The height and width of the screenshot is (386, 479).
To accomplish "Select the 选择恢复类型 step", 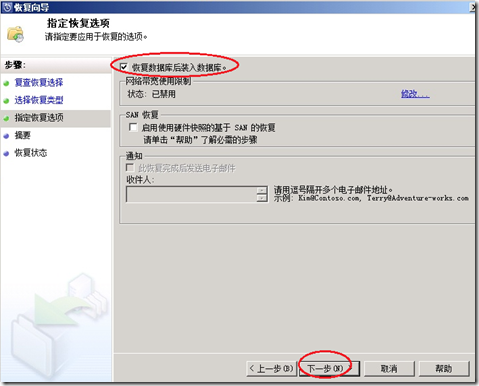I will click(39, 100).
